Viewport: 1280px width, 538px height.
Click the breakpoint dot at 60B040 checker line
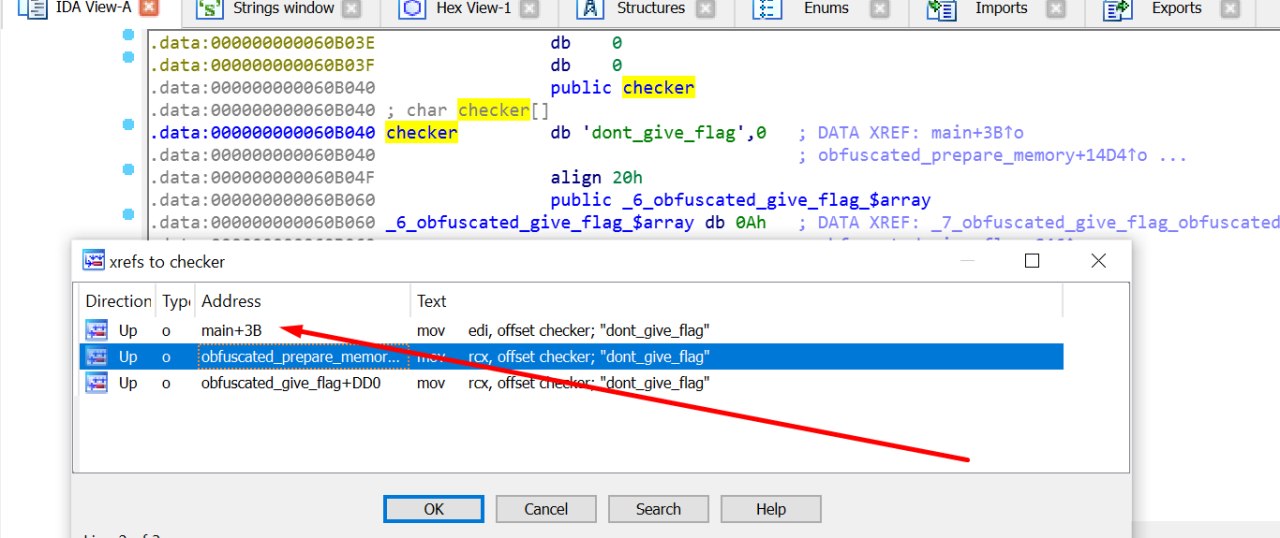point(128,124)
